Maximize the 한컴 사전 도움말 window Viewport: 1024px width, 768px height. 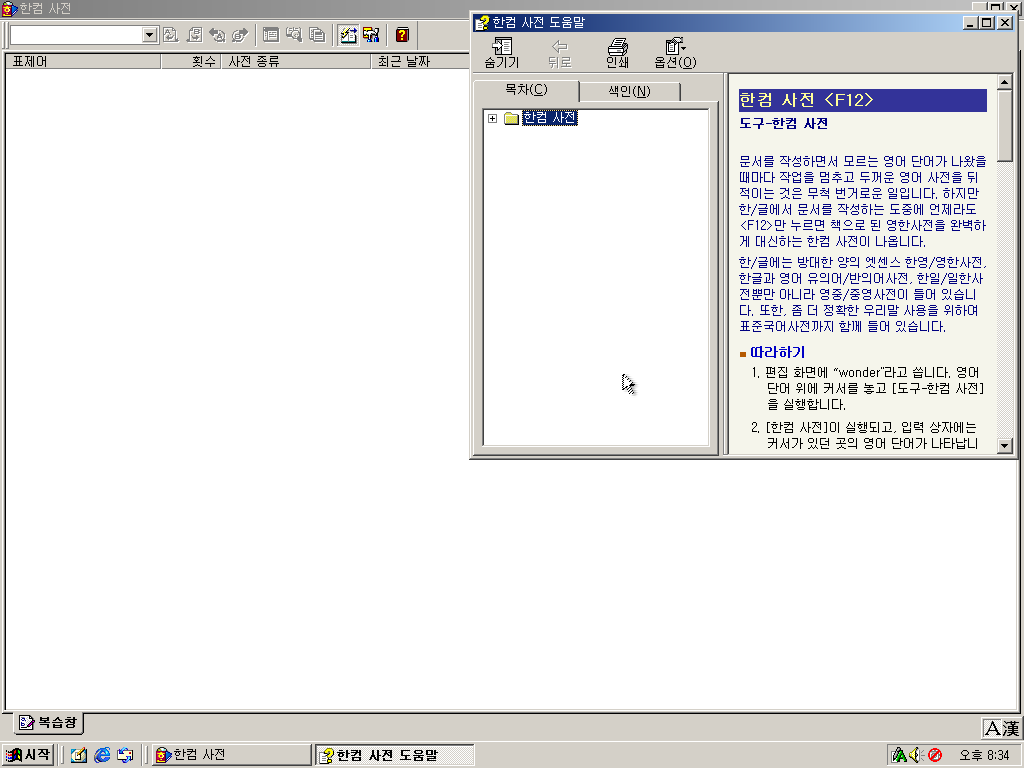tap(987, 23)
